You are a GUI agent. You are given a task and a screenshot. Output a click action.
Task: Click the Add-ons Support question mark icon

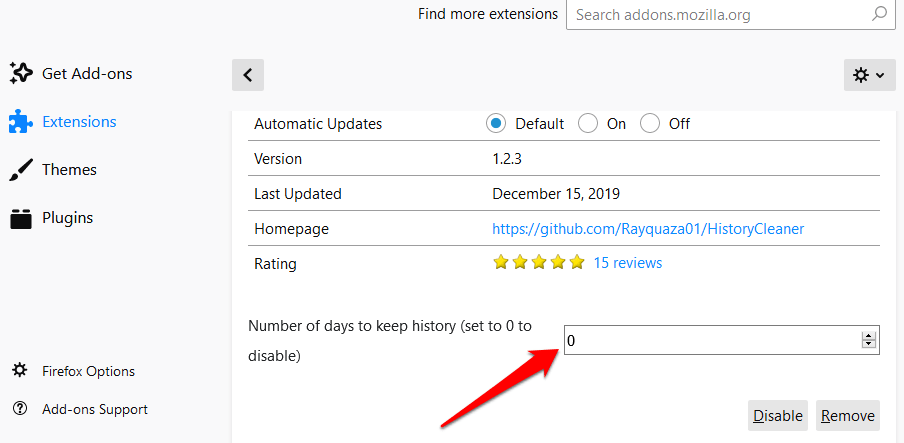pyautogui.click(x=20, y=409)
